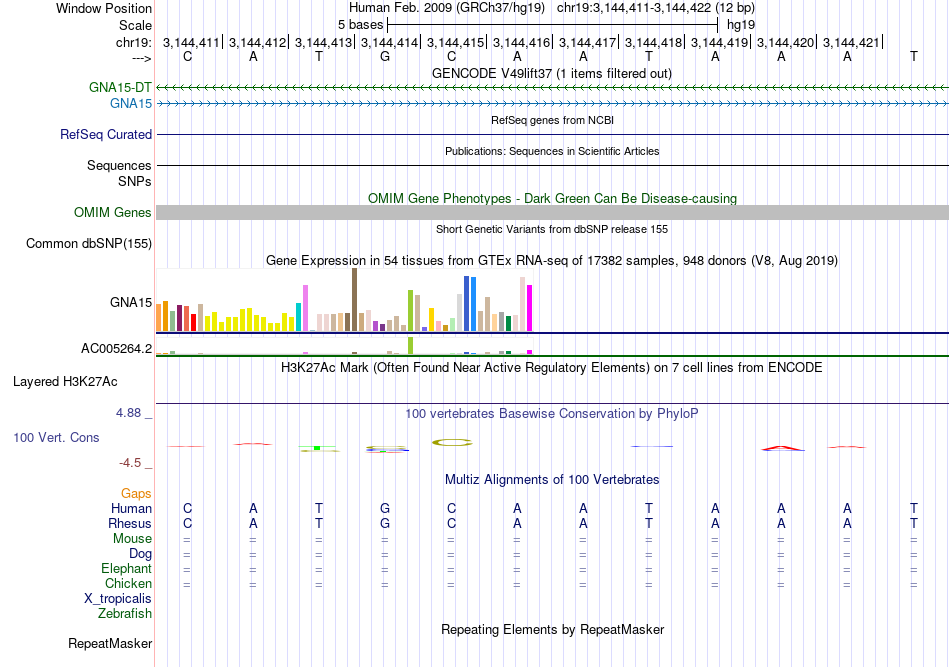Click the RefSeq genes from NCBI title
The height and width of the screenshot is (667, 950).
pos(552,121)
